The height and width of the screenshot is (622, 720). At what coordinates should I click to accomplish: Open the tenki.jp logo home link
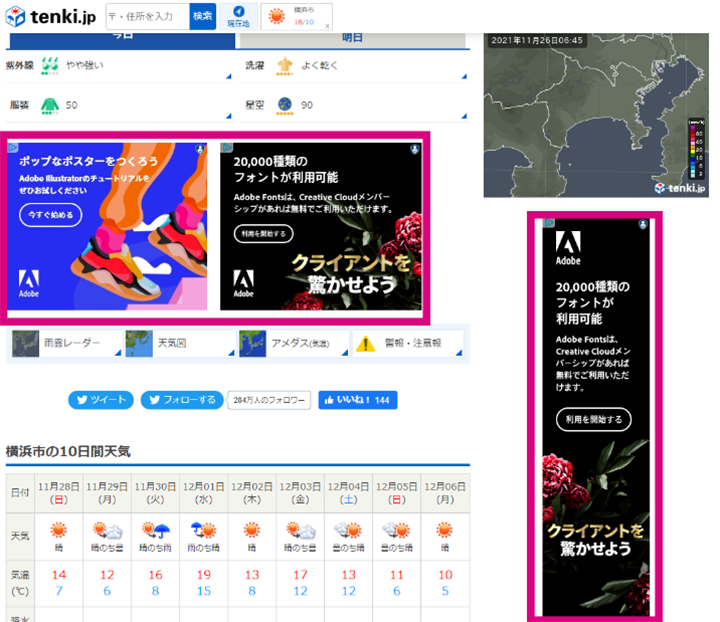[51, 17]
